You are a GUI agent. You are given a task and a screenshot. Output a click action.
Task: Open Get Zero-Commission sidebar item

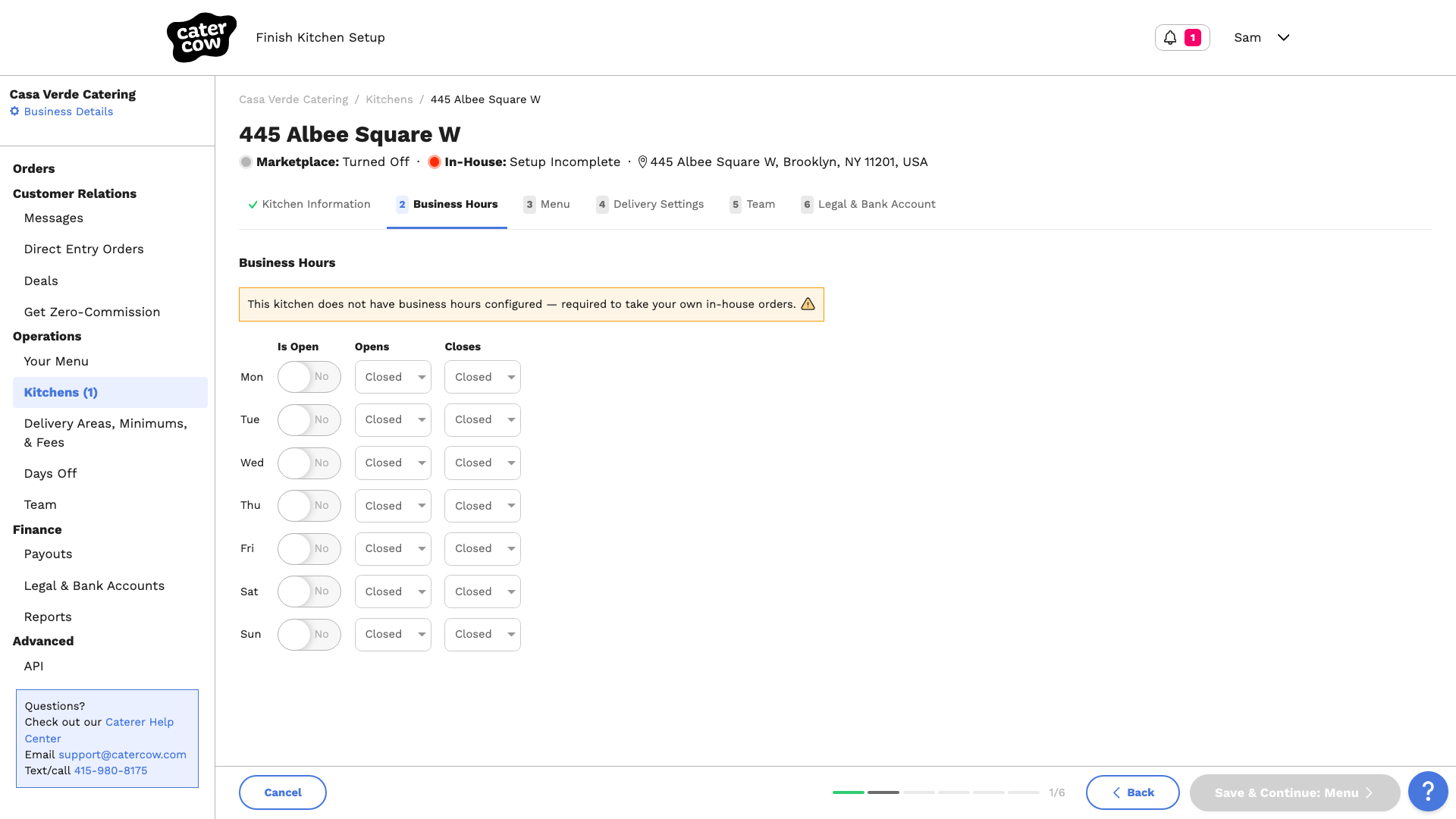92,312
